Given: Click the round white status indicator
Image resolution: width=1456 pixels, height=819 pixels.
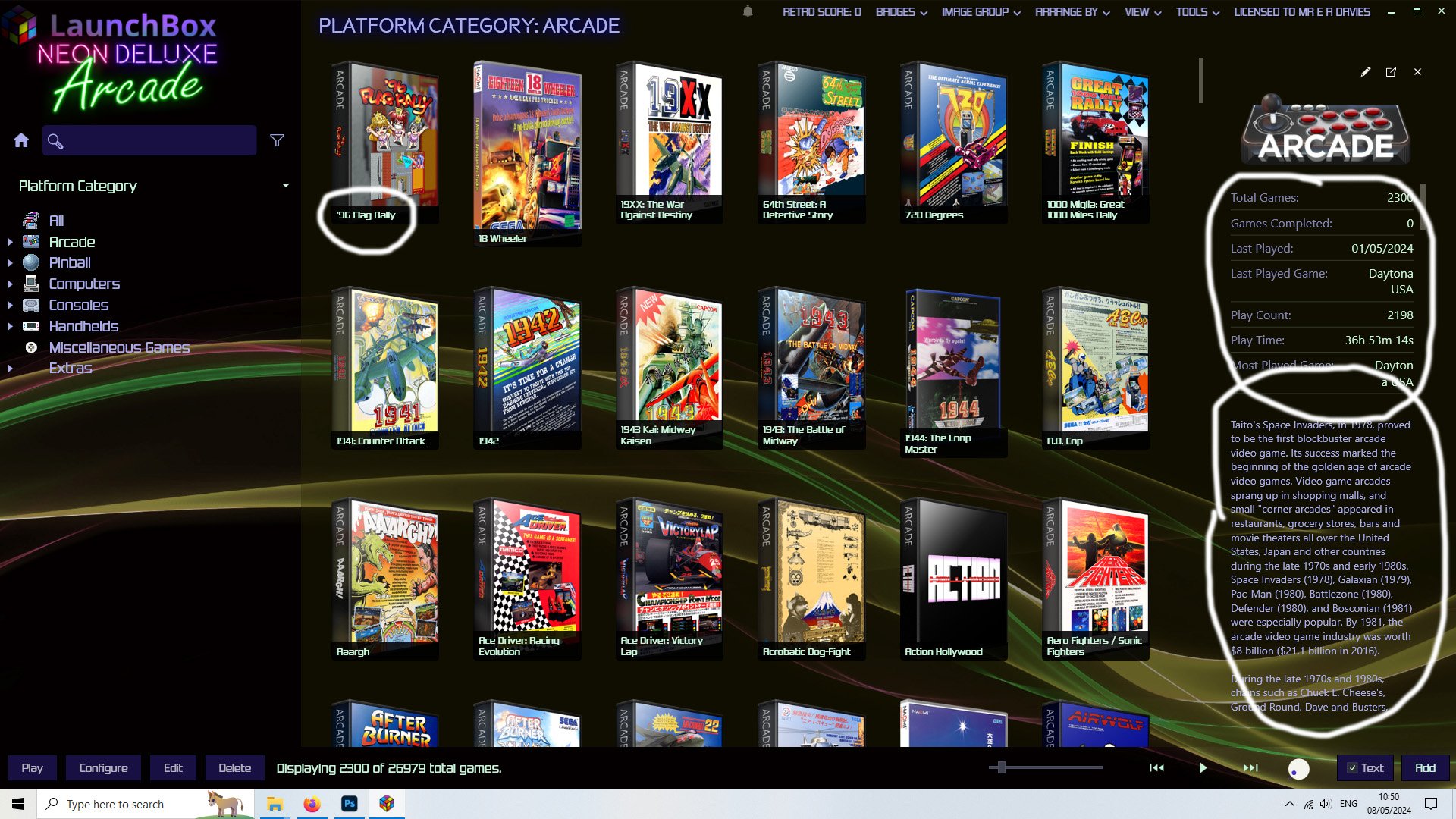Looking at the screenshot, I should (x=1299, y=770).
